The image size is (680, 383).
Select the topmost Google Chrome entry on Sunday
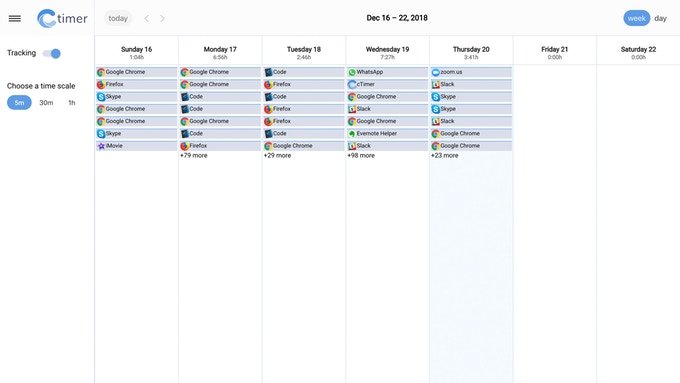click(x=137, y=72)
